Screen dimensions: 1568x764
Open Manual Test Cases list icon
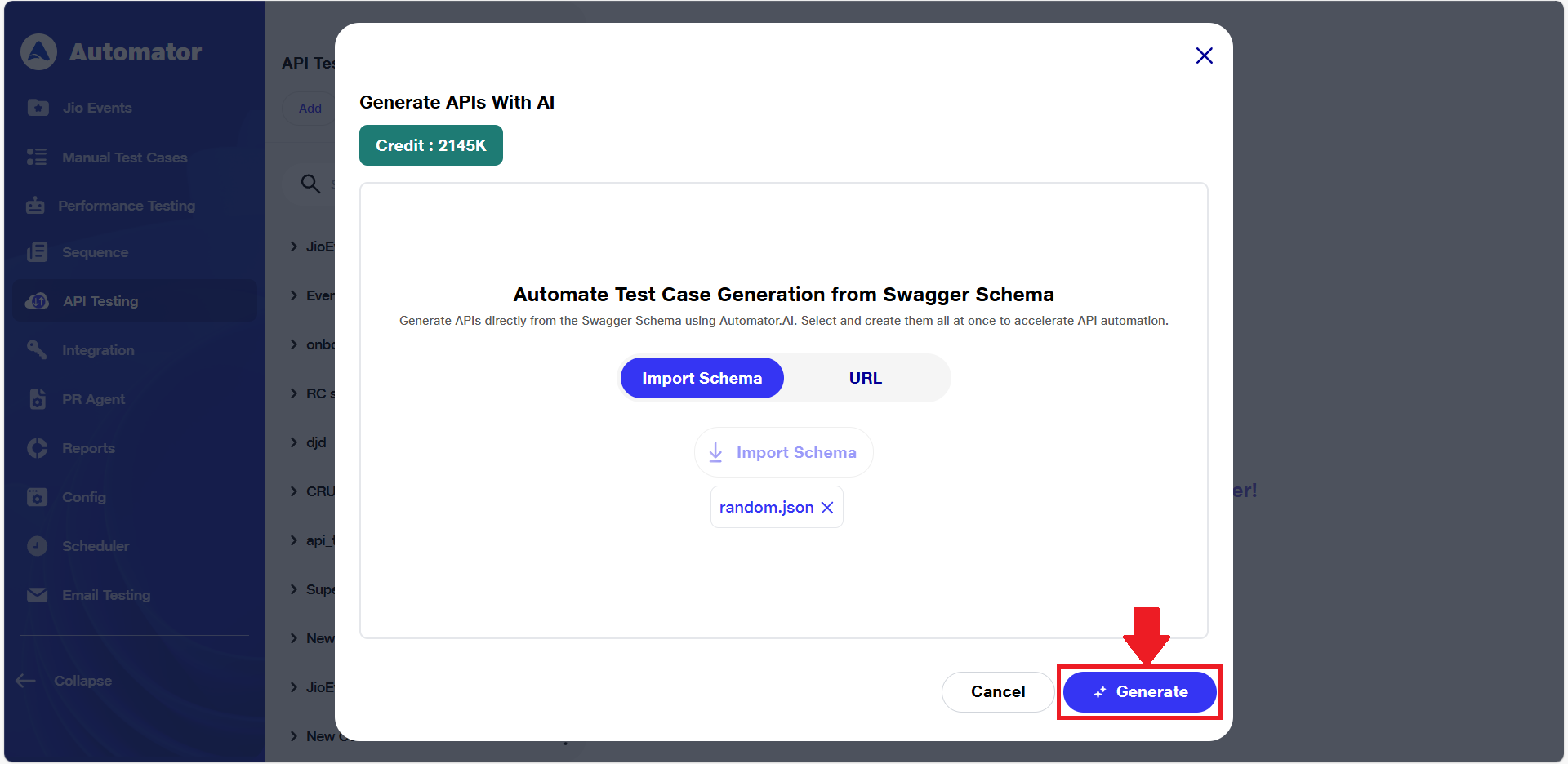click(37, 158)
